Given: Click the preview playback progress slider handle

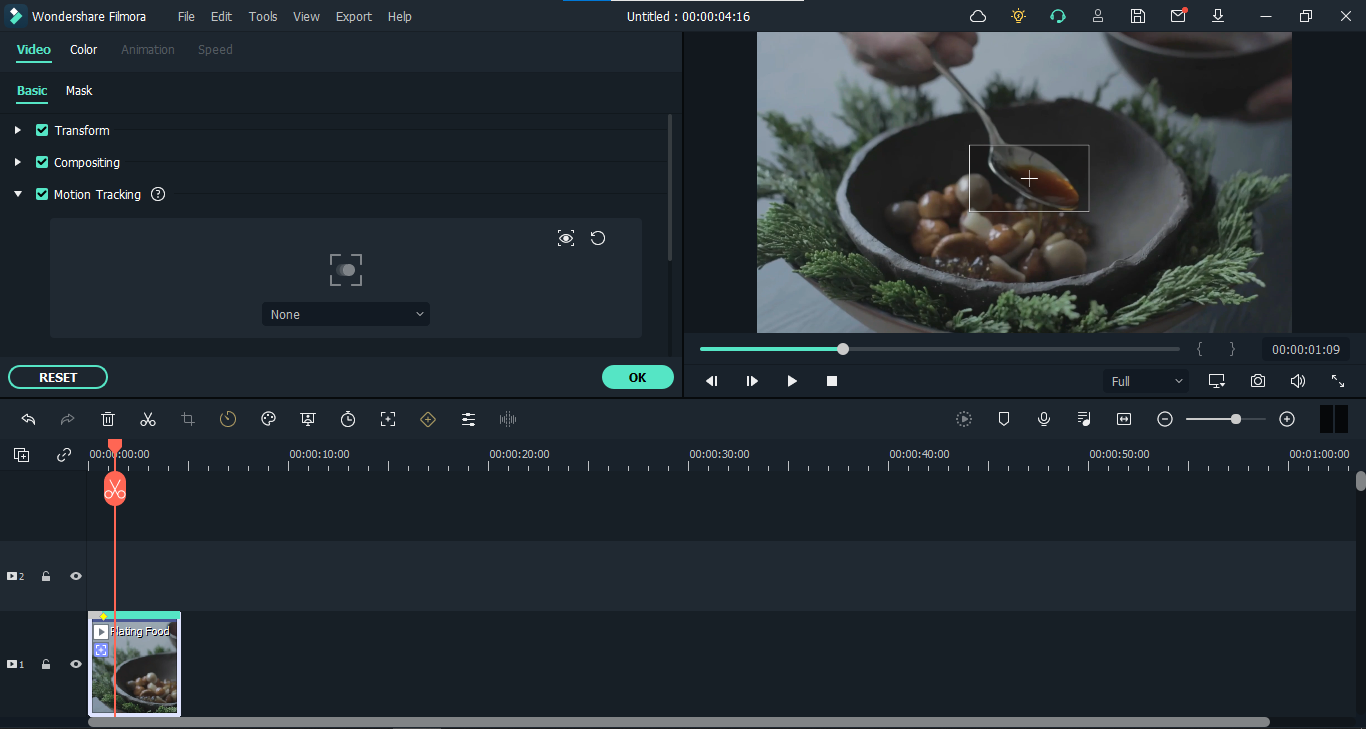Looking at the screenshot, I should (x=843, y=349).
